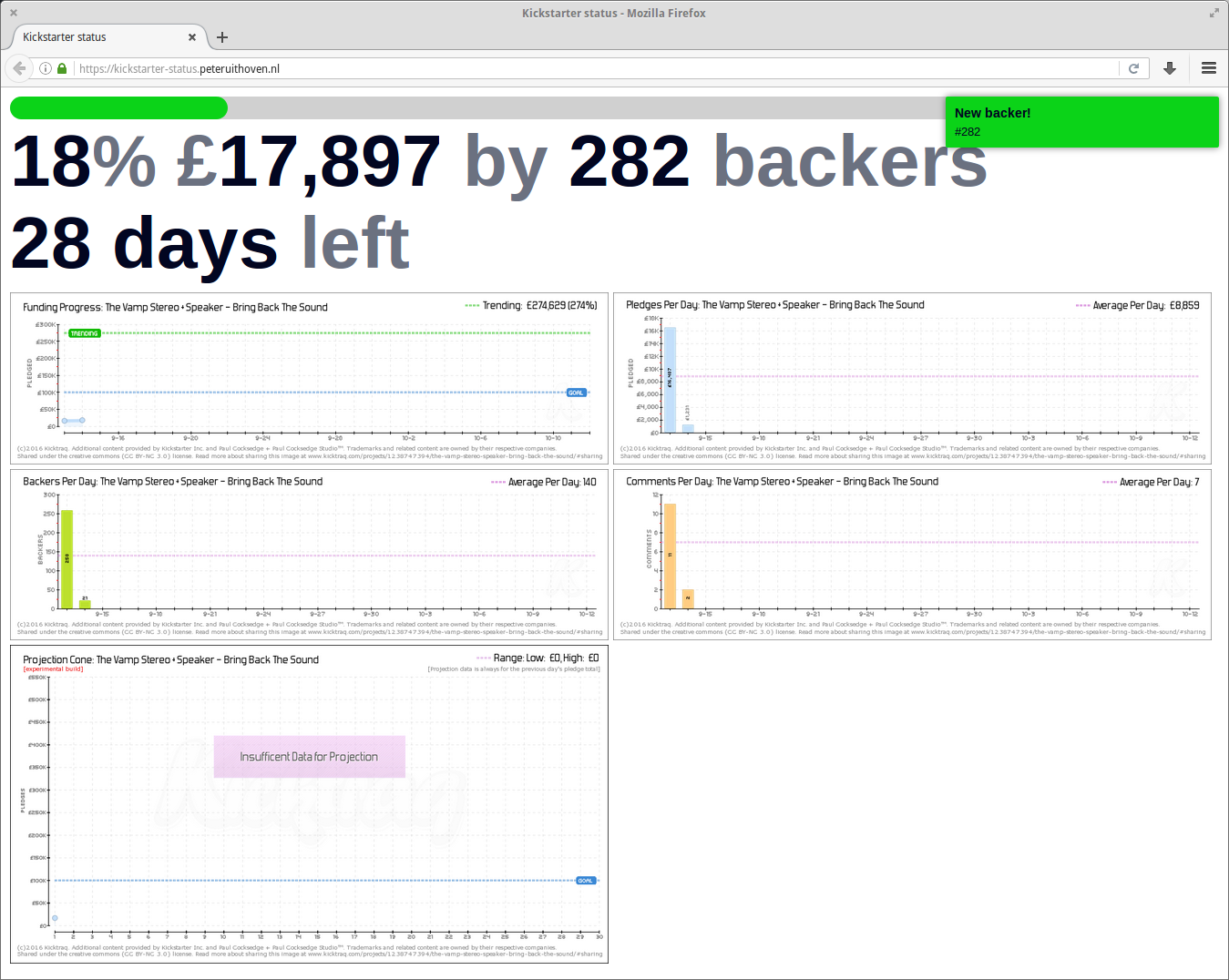This screenshot has height=980, width=1229.
Task: Click the browser back arrow button
Action: (19, 68)
